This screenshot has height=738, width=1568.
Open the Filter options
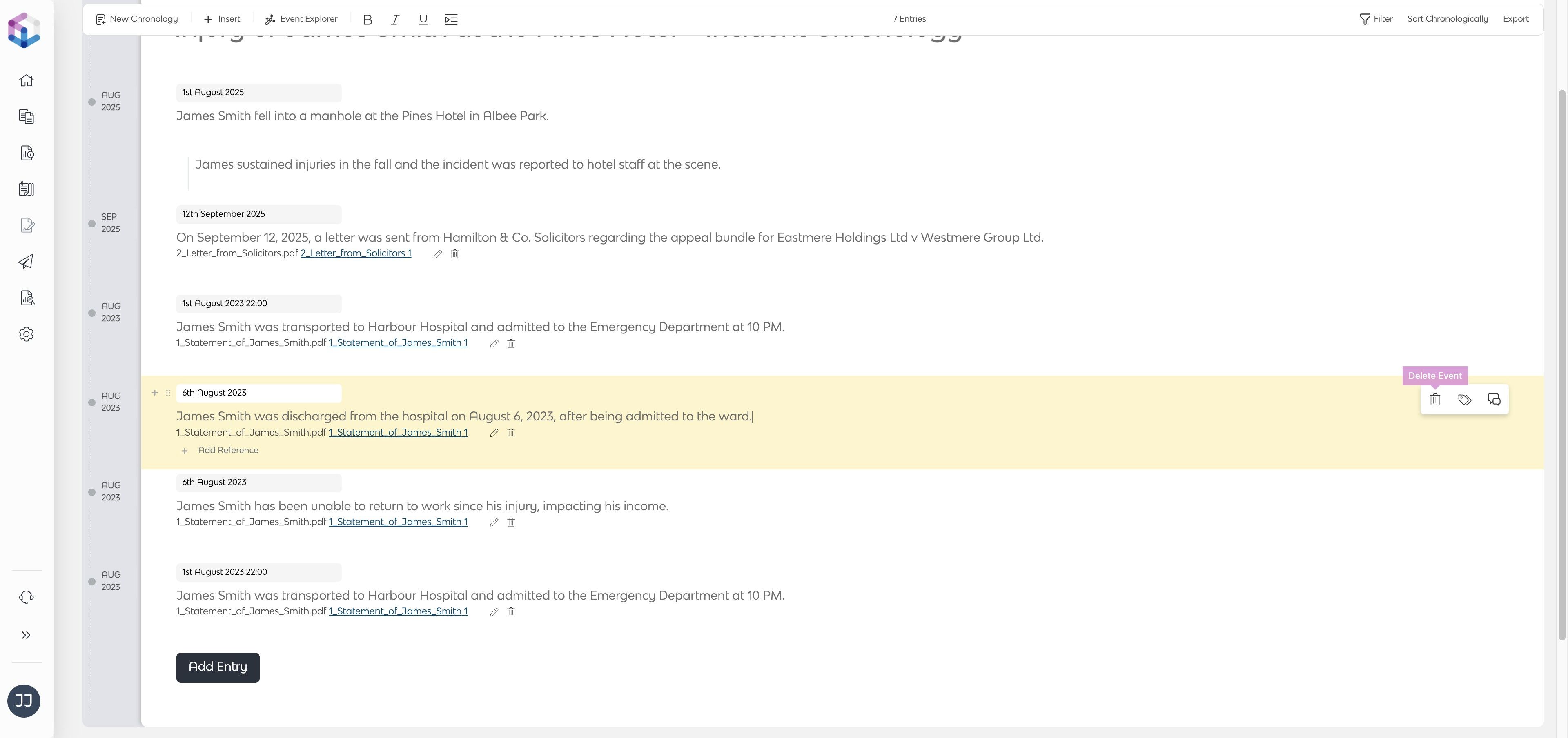(1376, 20)
